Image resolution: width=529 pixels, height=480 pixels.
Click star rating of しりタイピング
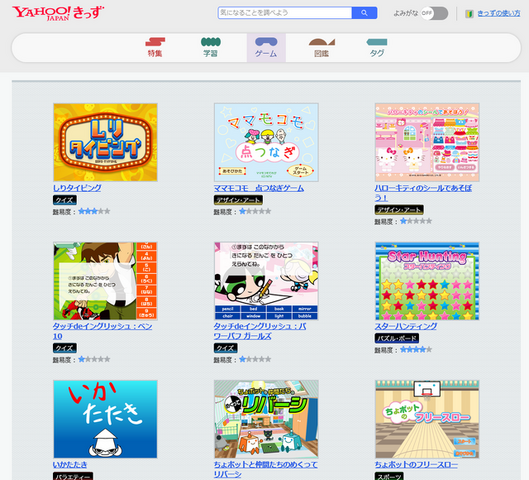click(94, 211)
